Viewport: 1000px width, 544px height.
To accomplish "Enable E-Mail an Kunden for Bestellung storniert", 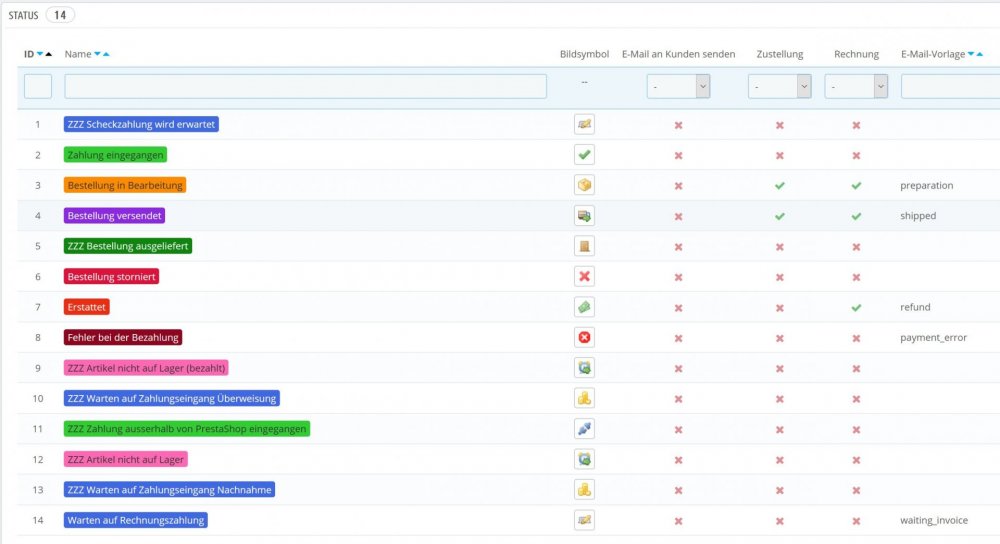I will click(x=678, y=277).
